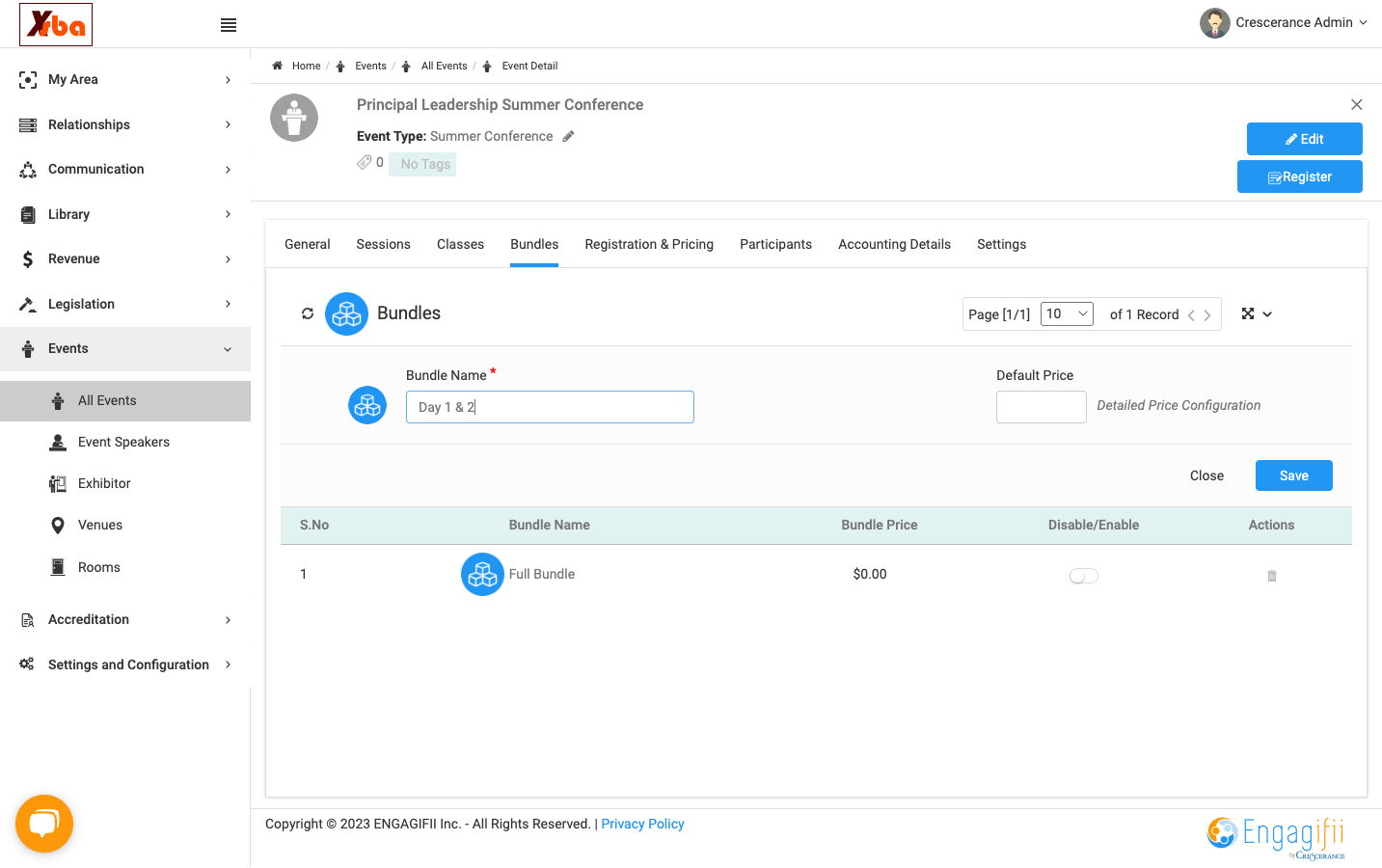The width and height of the screenshot is (1382, 868).
Task: Enable the Full Bundle toggle switch
Action: 1084,576
